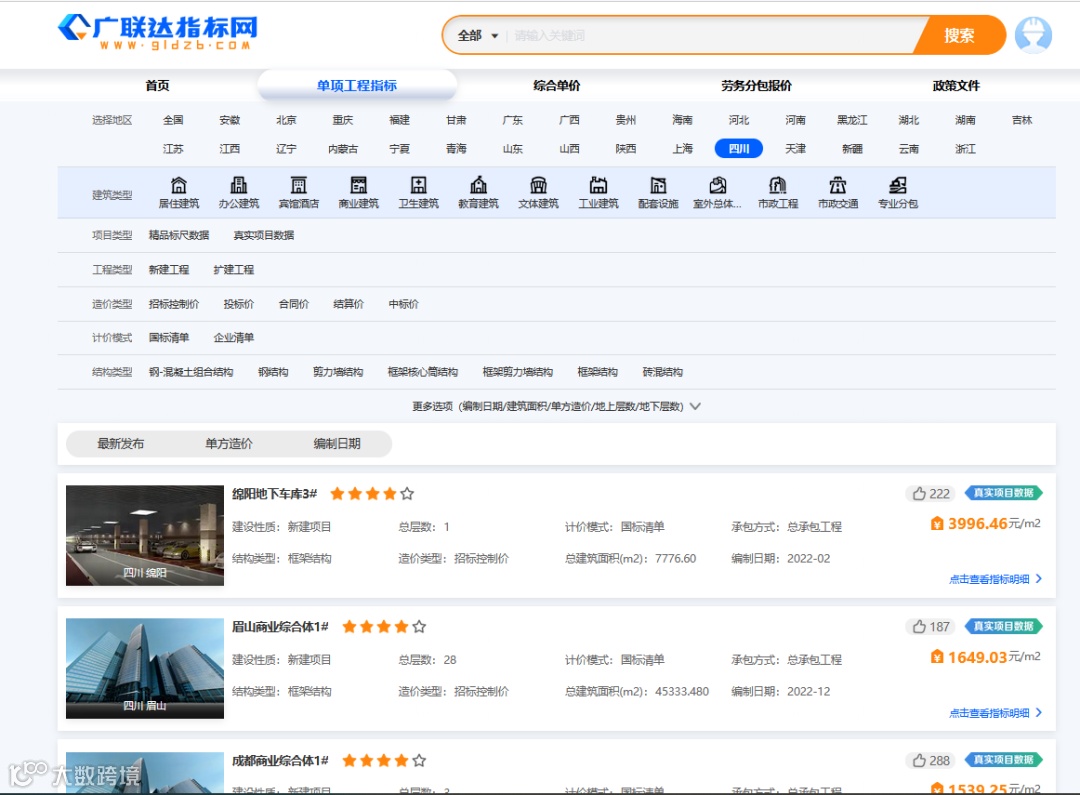Filter structure by 砖混结构
This screenshot has height=795, width=1080.
(x=663, y=372)
